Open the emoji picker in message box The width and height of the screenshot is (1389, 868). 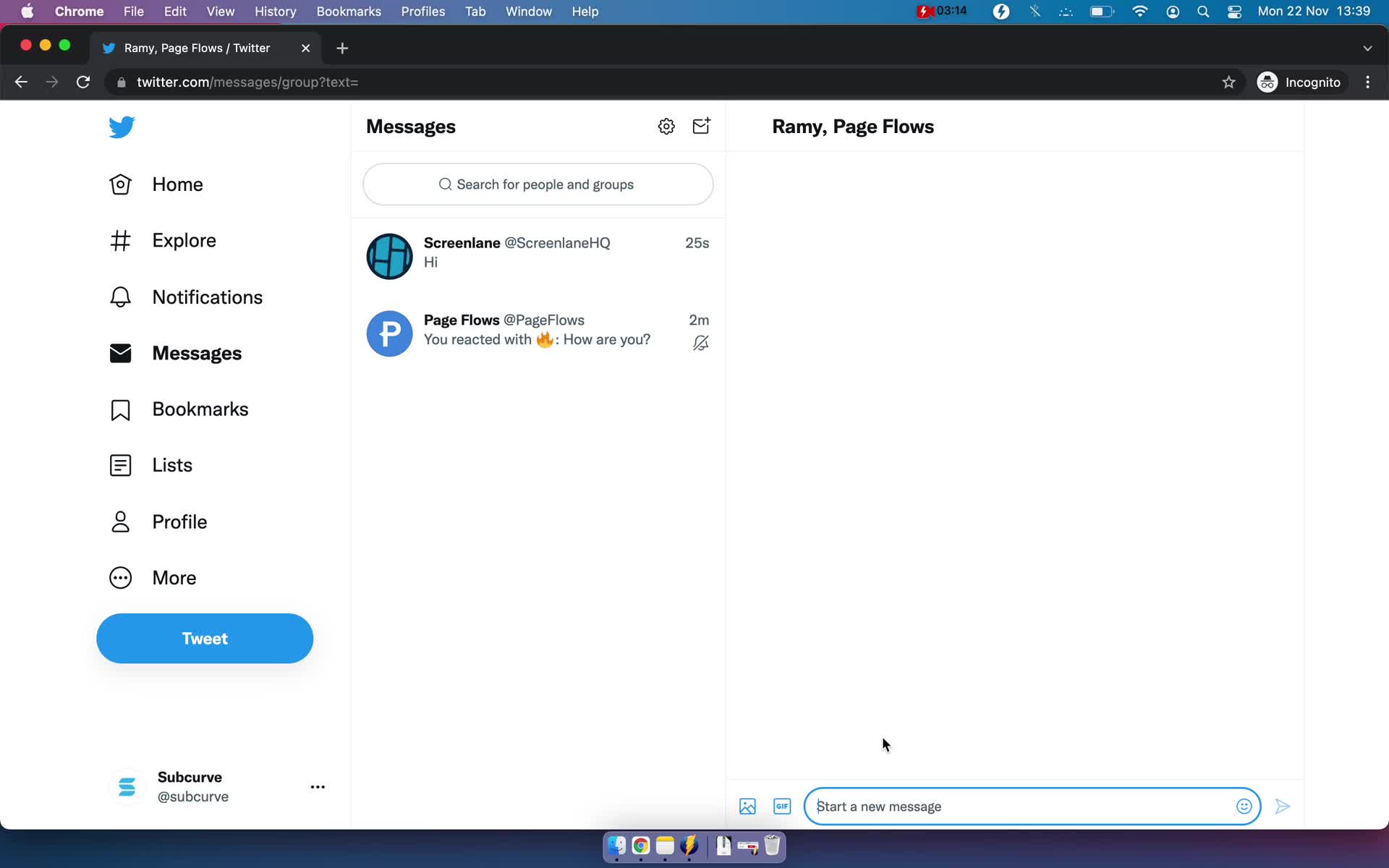pos(1244,807)
